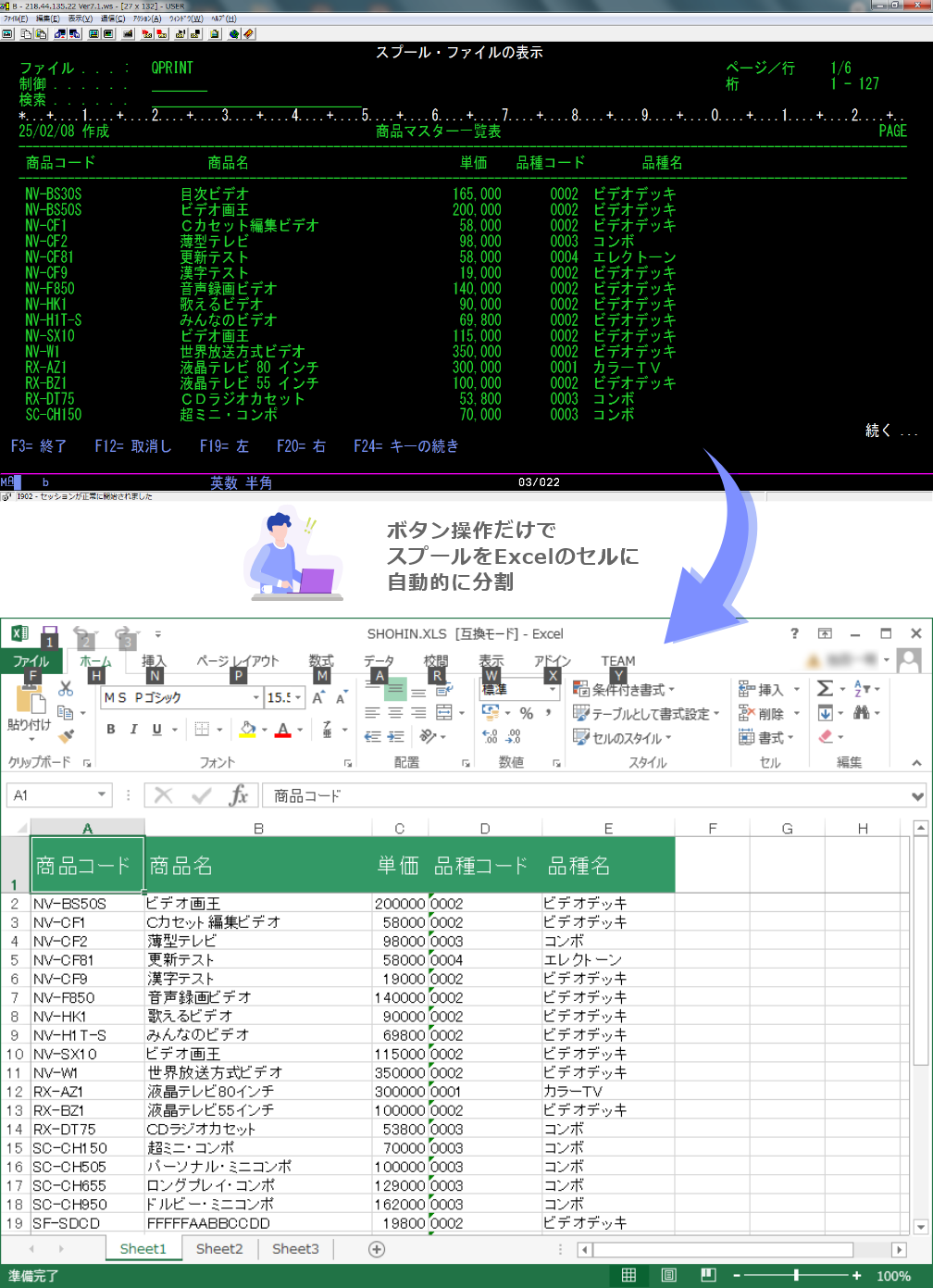Open the number format dropdown 標準
Image resolution: width=933 pixels, height=1288 pixels.
(553, 689)
